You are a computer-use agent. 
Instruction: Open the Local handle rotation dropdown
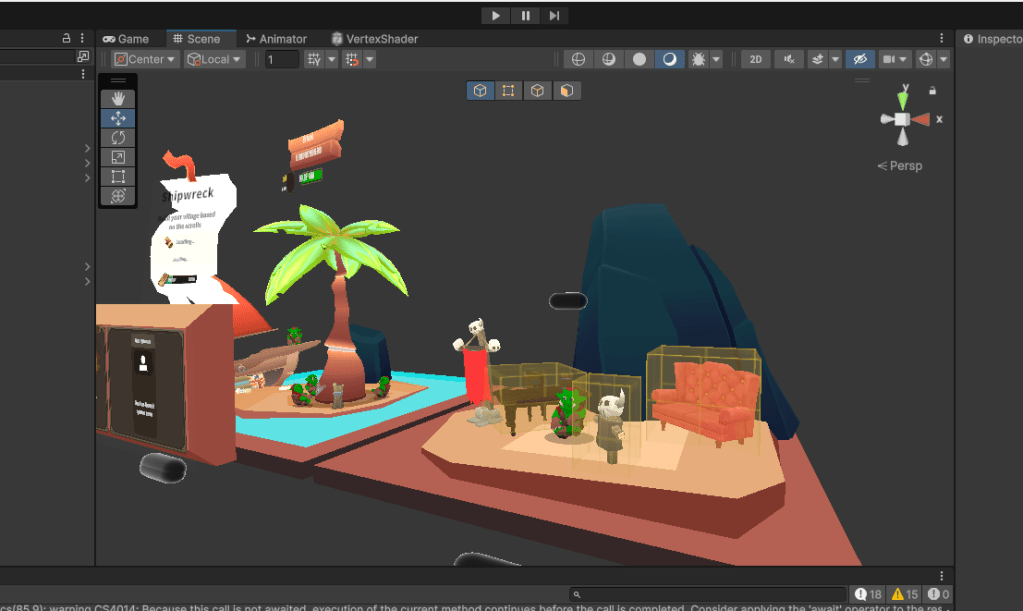(215, 59)
